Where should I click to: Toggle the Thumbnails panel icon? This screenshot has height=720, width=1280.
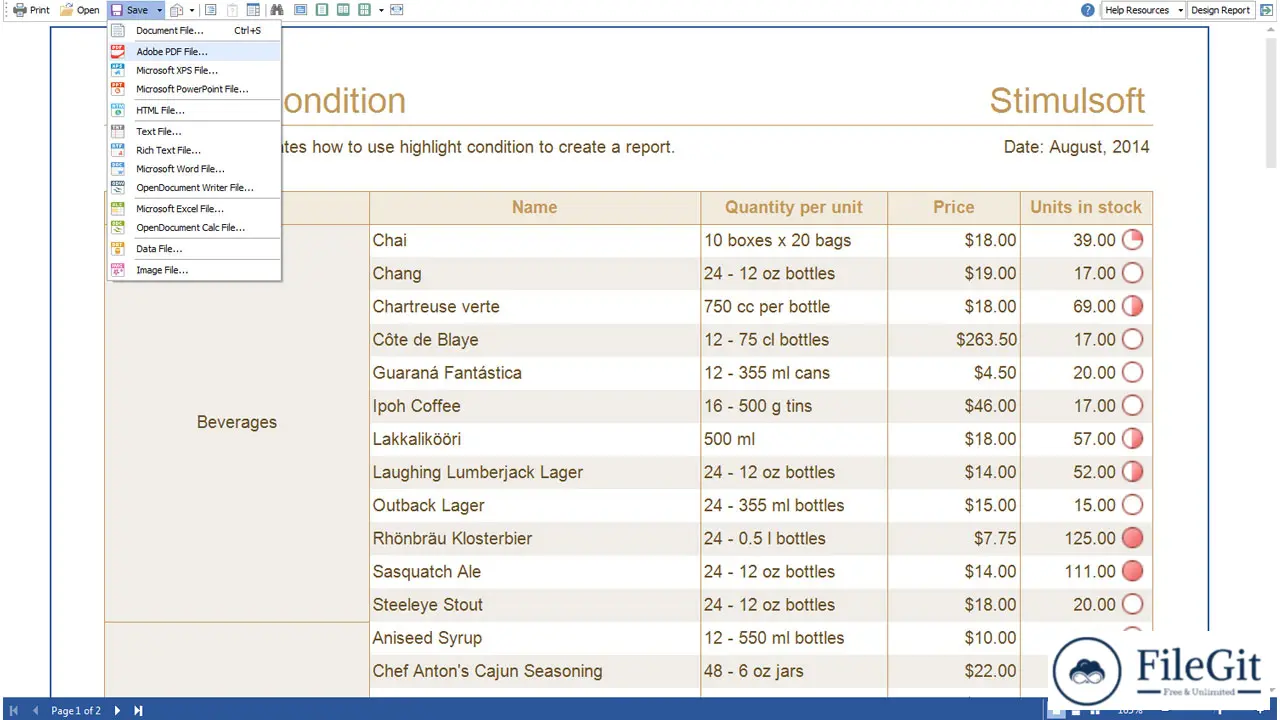click(x=253, y=10)
